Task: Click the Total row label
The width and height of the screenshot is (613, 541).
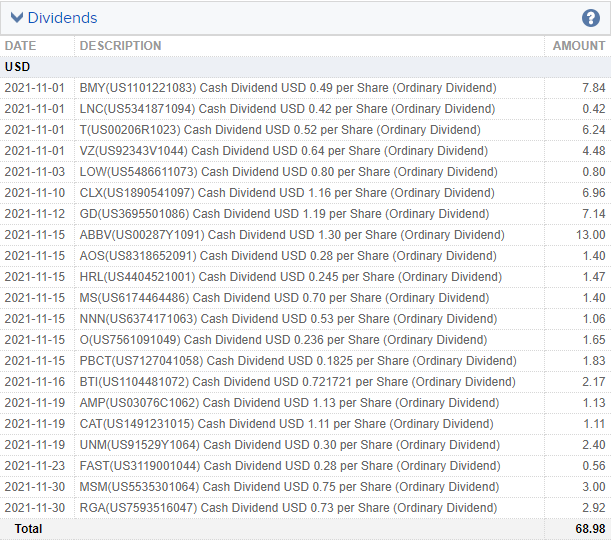Action: click(x=28, y=529)
